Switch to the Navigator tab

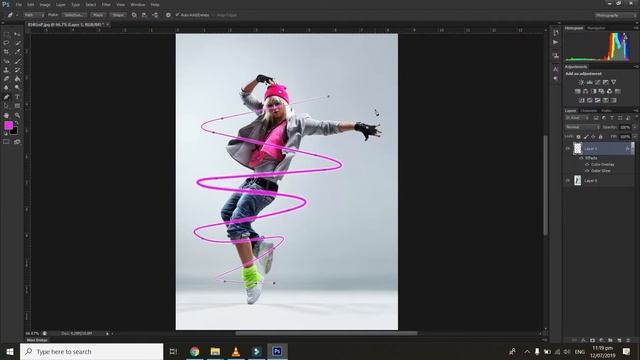[x=596, y=28]
